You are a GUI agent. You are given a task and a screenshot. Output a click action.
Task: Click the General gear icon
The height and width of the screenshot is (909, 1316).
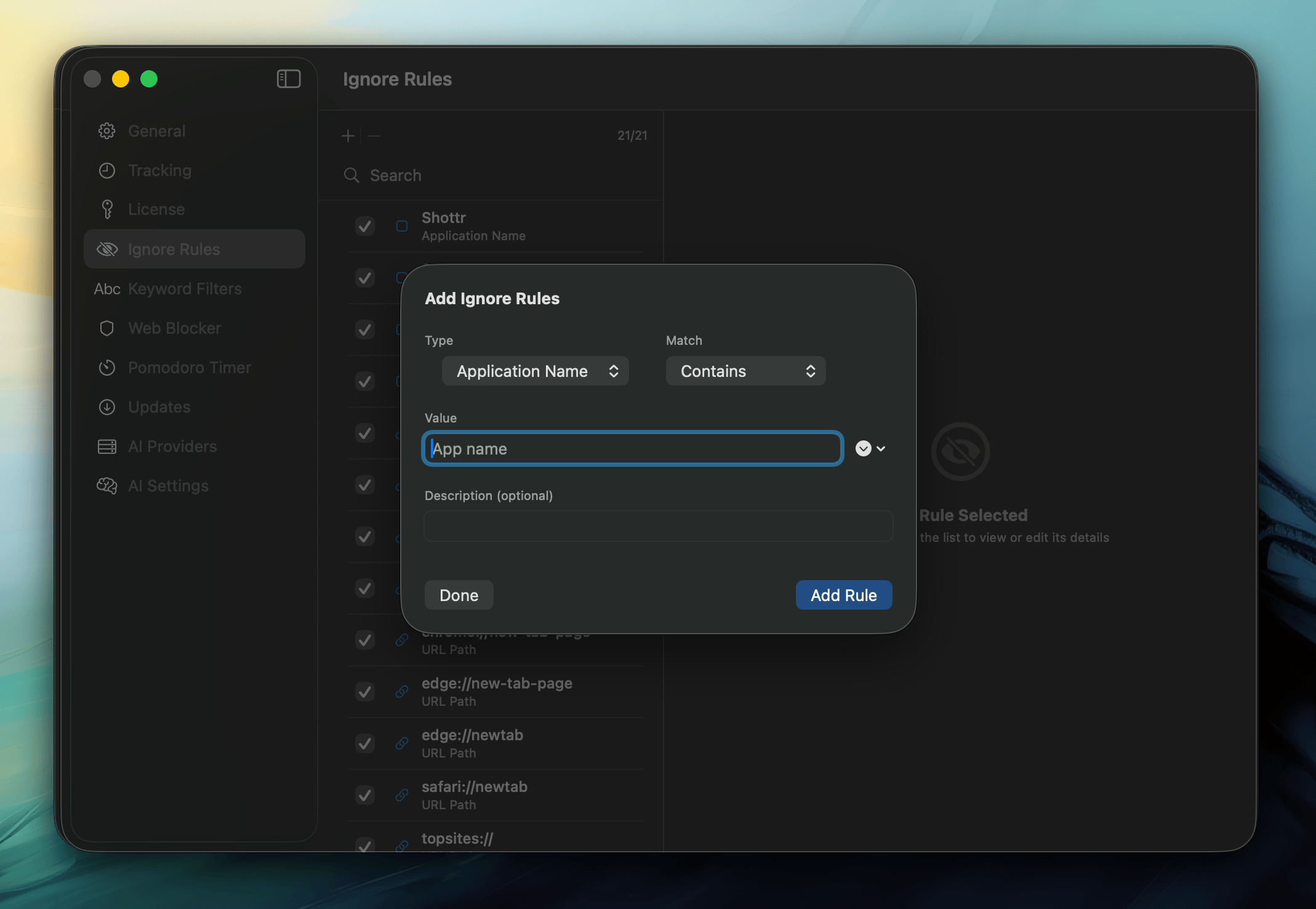(107, 131)
